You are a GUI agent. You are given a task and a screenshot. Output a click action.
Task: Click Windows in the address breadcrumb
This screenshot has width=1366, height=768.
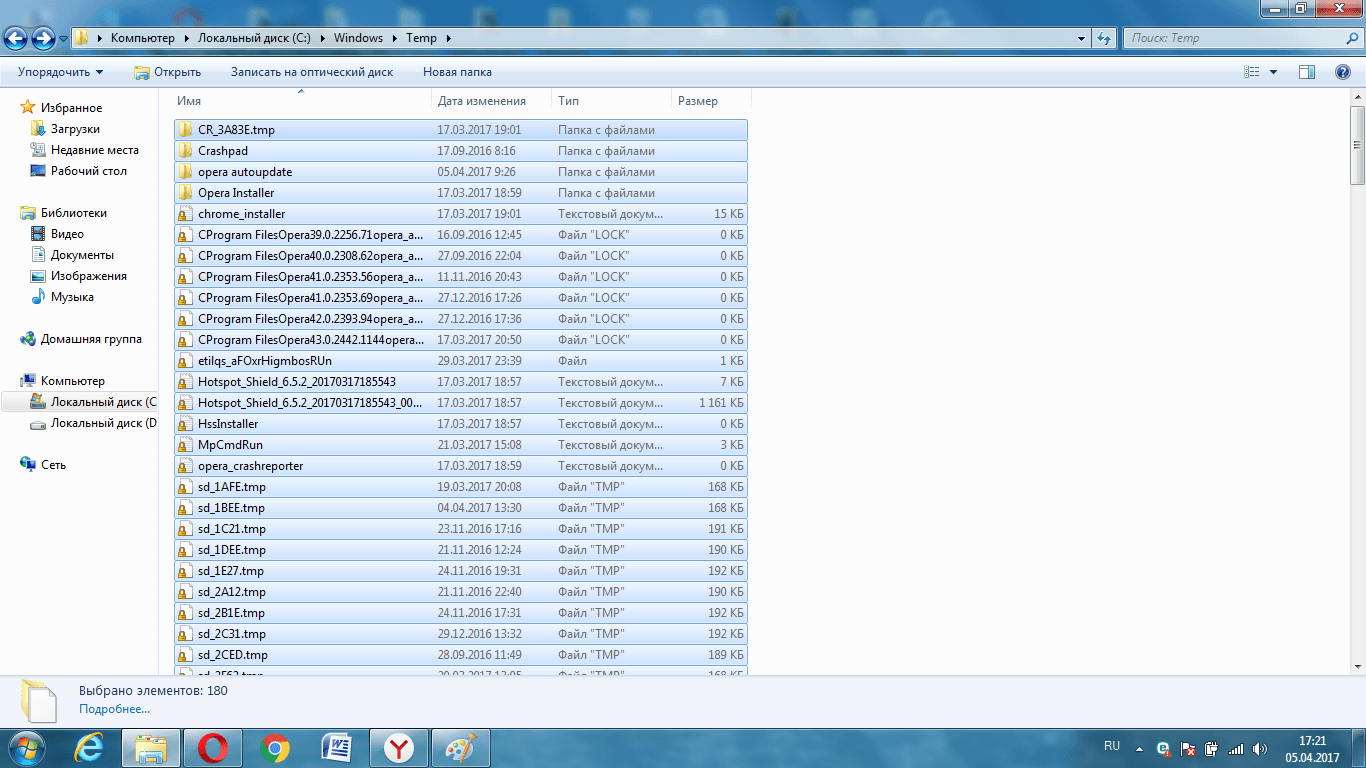tap(358, 38)
